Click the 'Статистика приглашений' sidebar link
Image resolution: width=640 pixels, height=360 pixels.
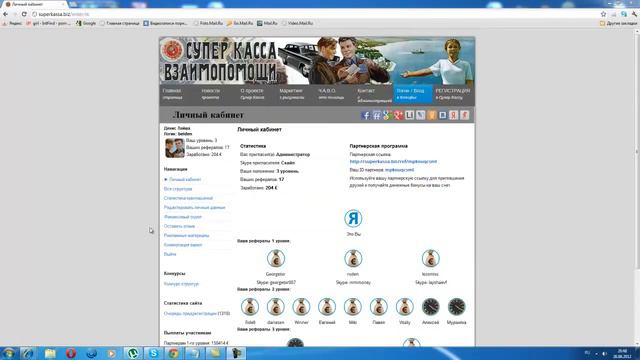188,198
